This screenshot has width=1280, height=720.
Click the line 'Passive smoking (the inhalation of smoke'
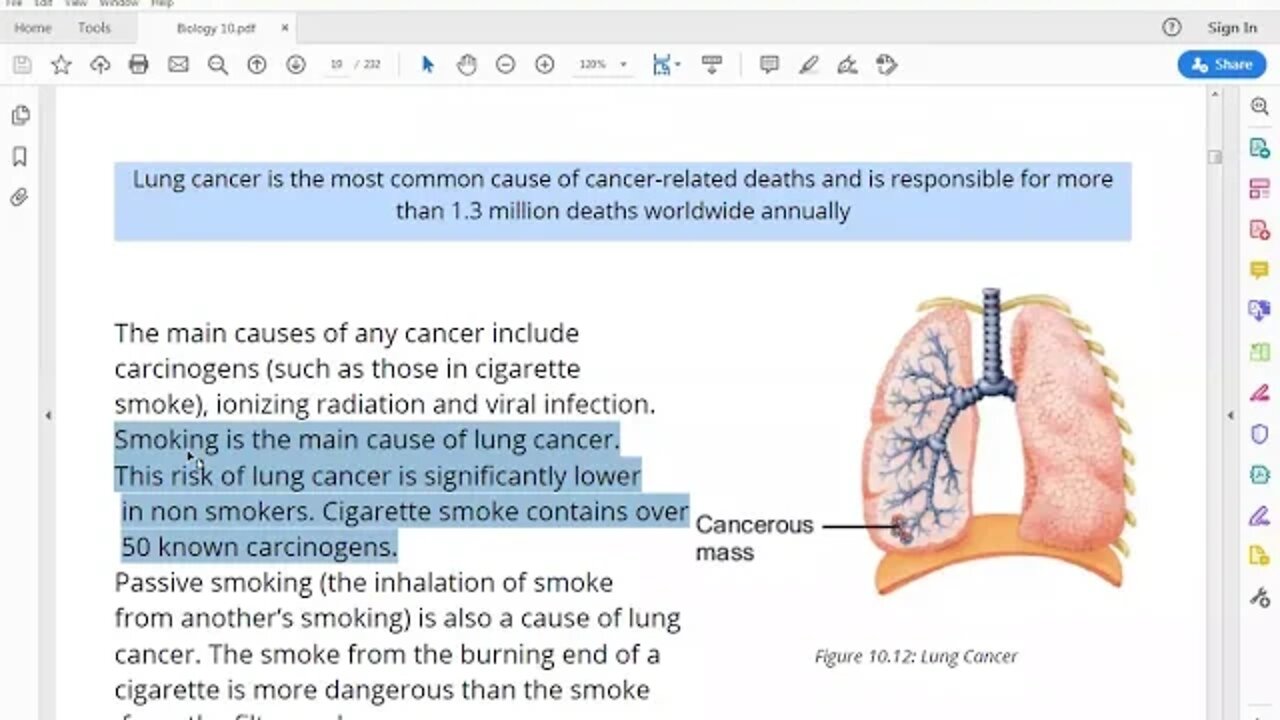364,582
